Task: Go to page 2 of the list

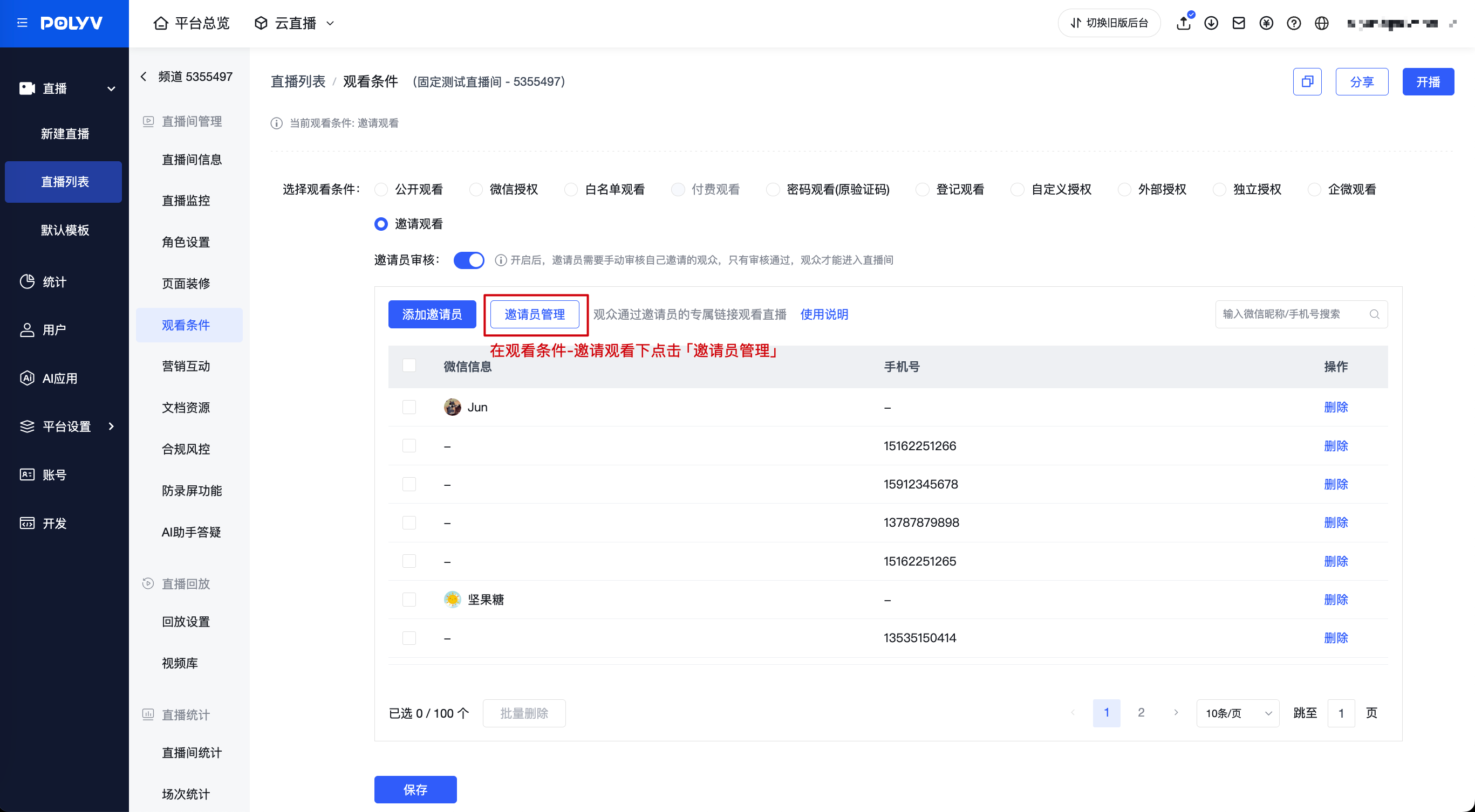Action: tap(1141, 712)
